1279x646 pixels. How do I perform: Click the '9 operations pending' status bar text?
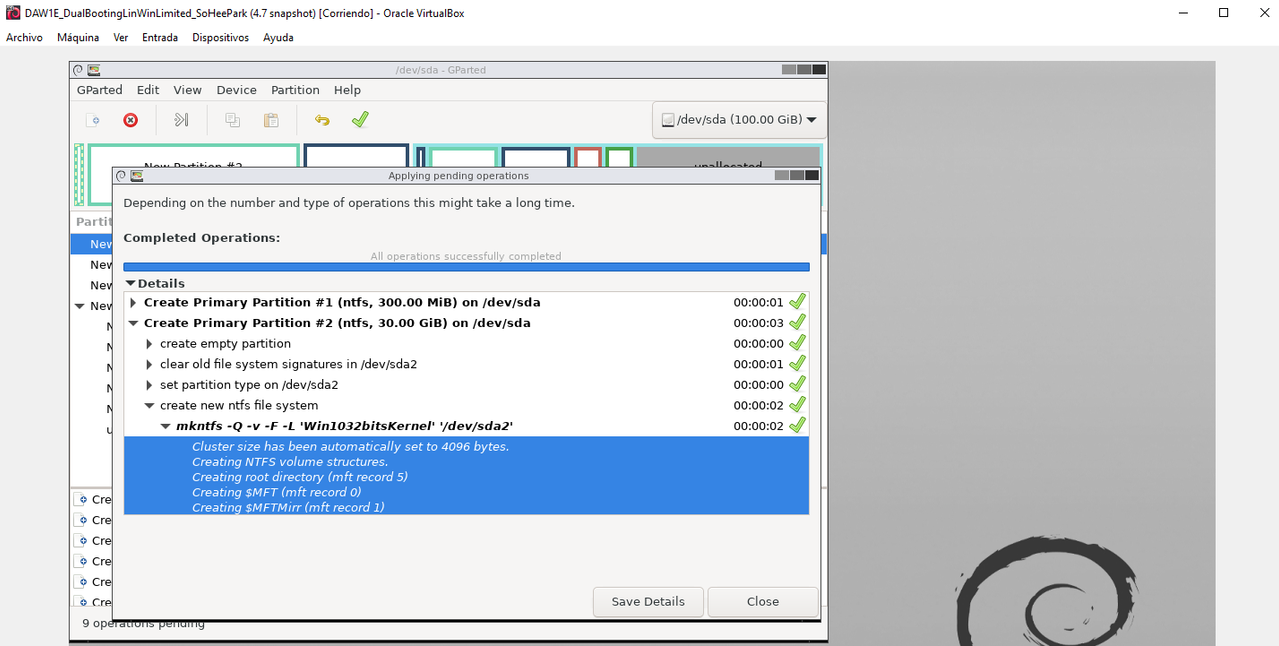(x=143, y=623)
